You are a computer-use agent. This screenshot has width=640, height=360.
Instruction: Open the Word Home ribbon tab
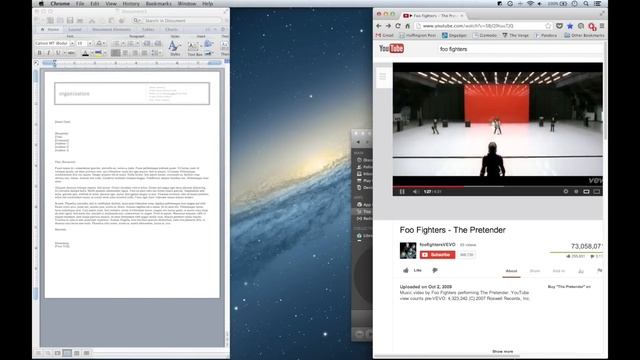pos(50,29)
